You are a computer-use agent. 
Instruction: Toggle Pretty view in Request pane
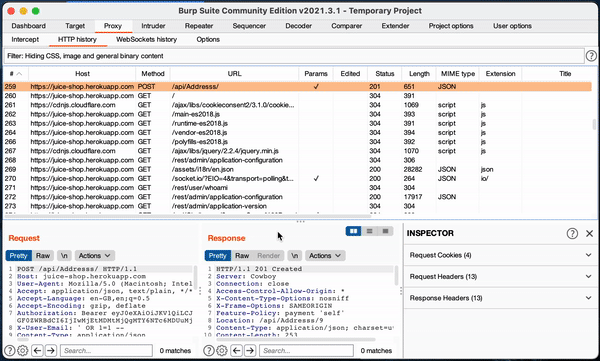(x=18, y=255)
